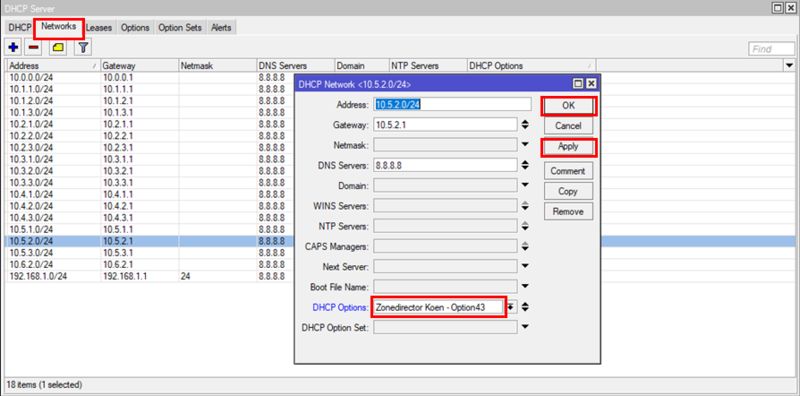Screen dimensions: 800x396
Task: Select the 10.1.1.0/24 network row
Action: pos(149,89)
